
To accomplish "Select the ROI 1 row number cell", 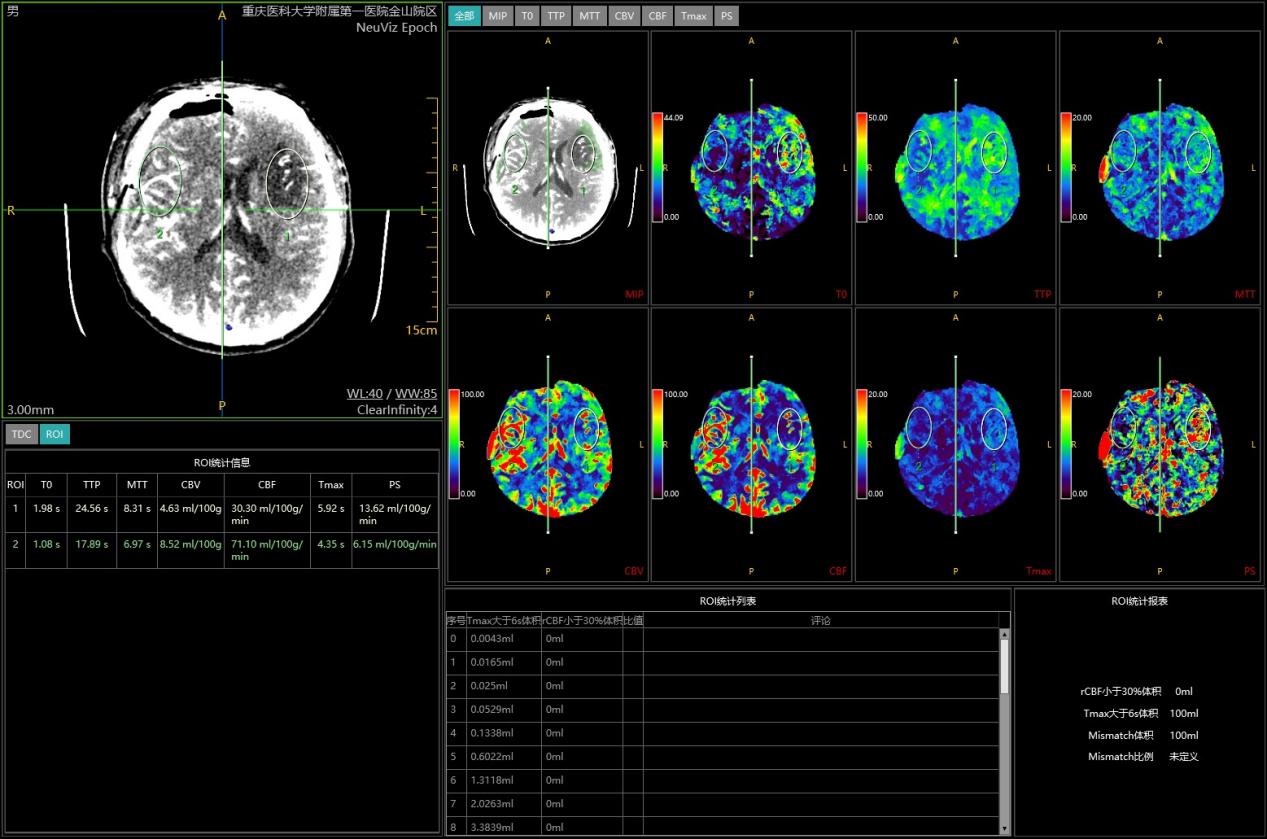I will coord(15,514).
